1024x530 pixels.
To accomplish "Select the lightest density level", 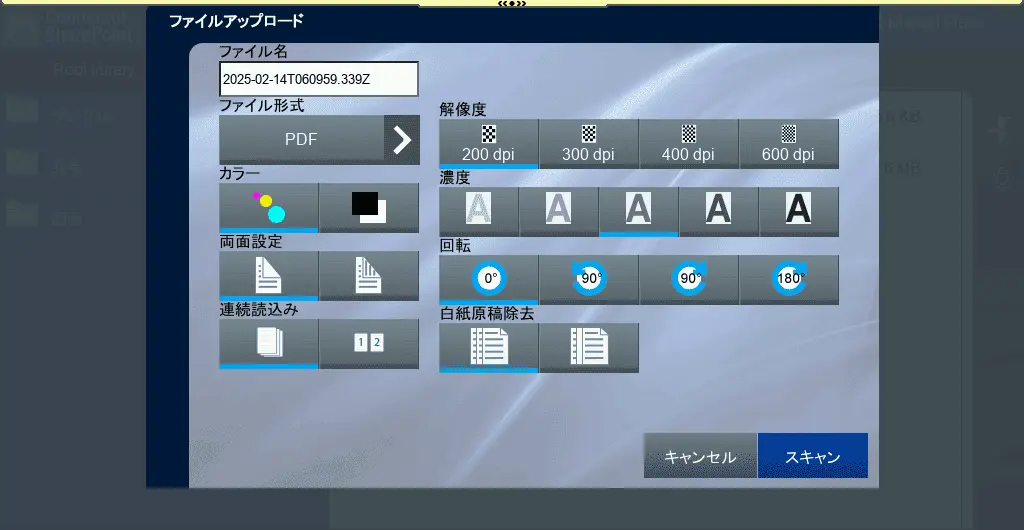I will [x=479, y=211].
